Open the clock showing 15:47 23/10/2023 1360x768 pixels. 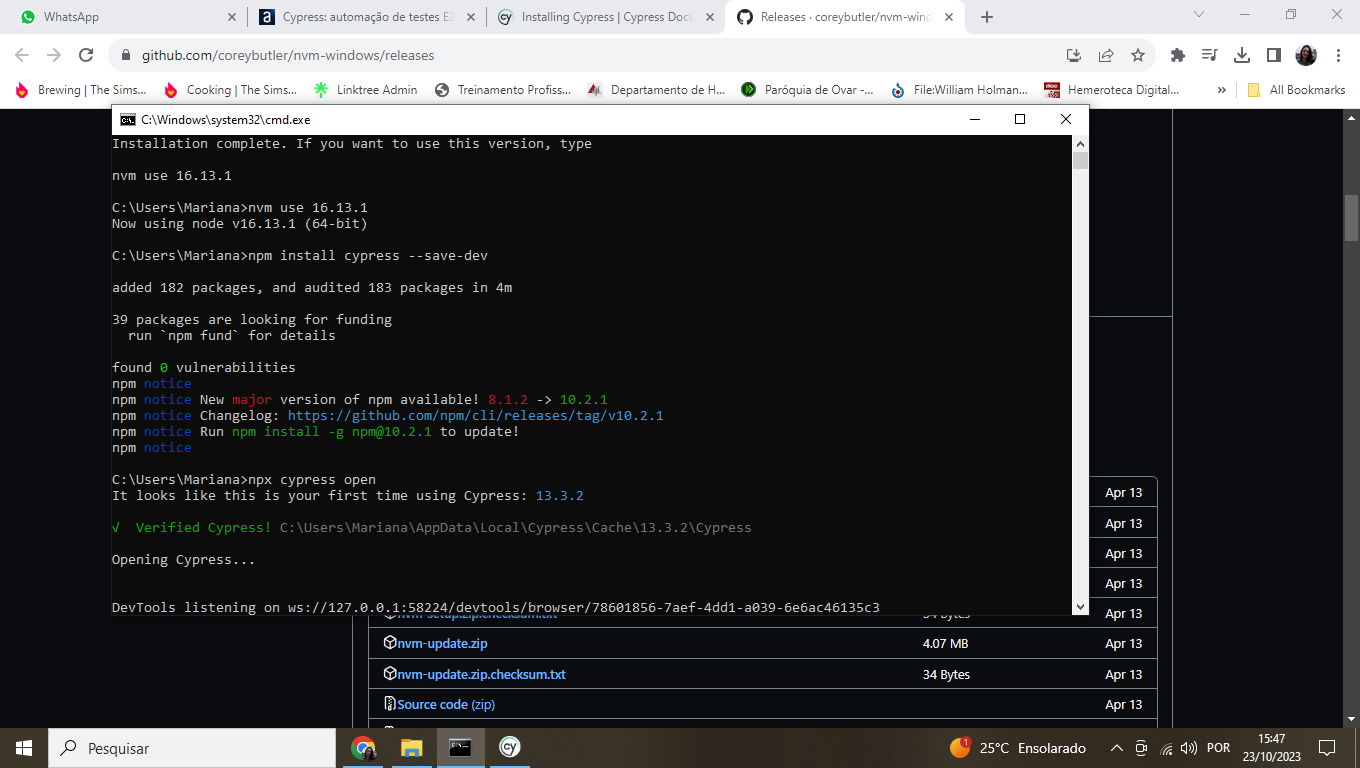1271,748
